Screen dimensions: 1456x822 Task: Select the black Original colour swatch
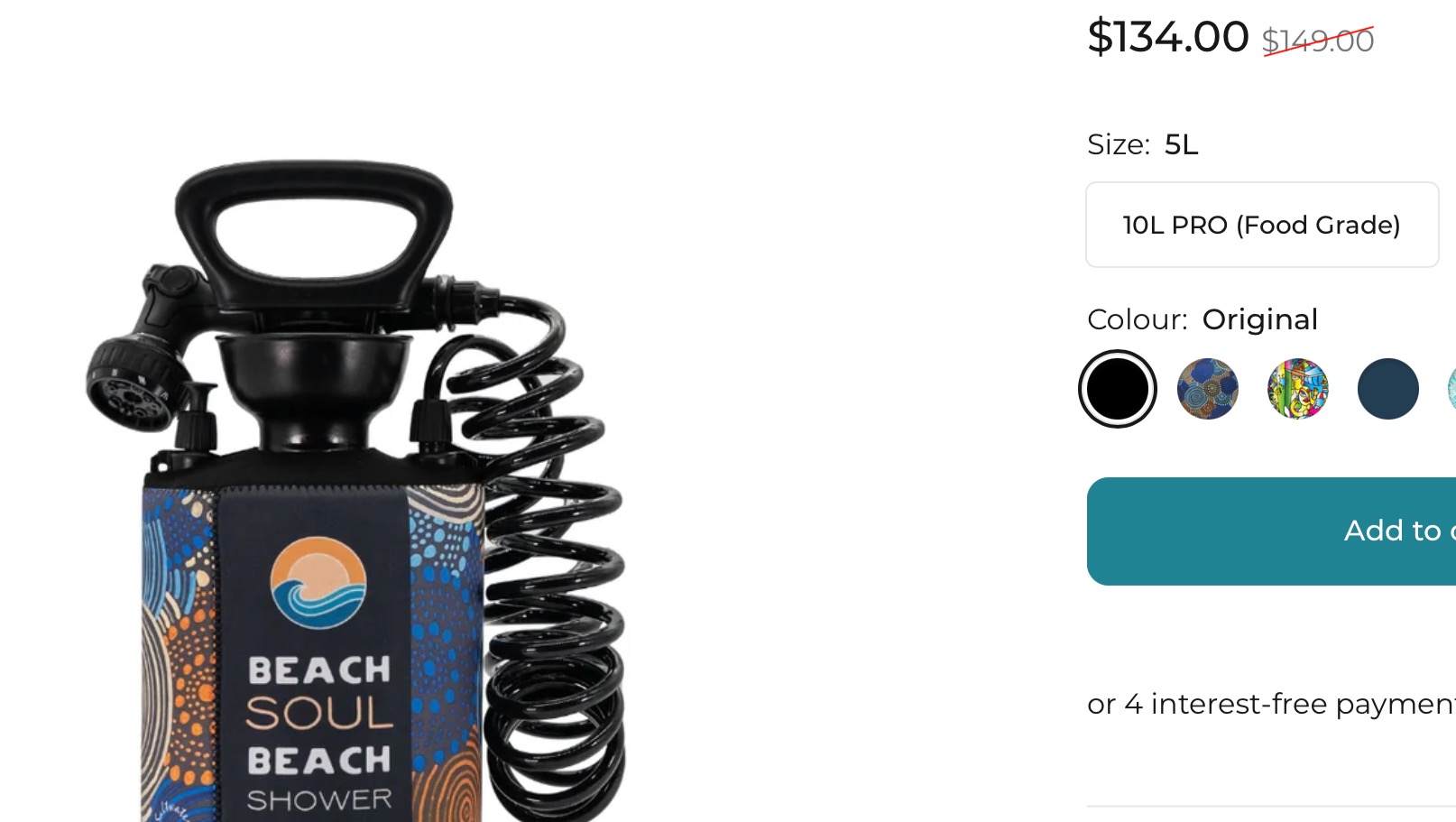coord(1117,389)
